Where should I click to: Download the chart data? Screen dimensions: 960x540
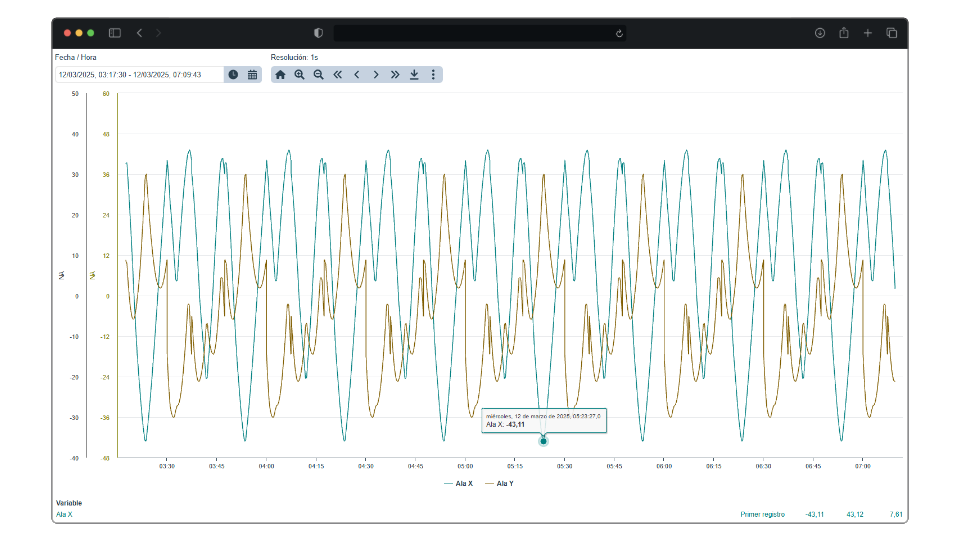414,75
